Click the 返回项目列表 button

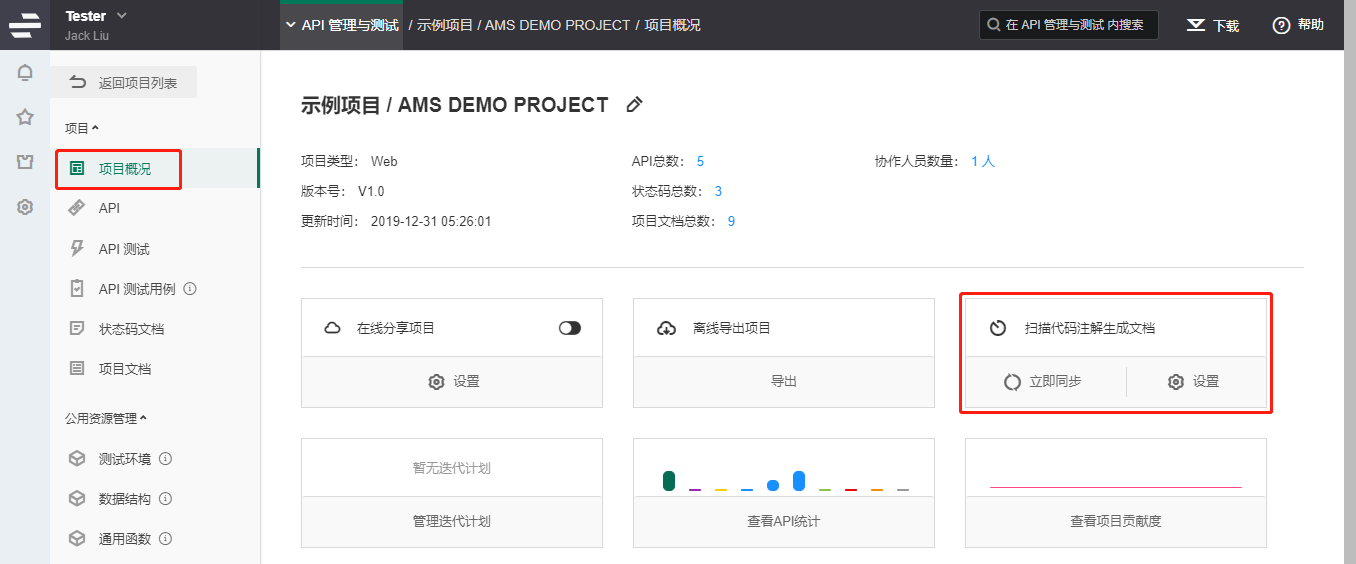[124, 83]
